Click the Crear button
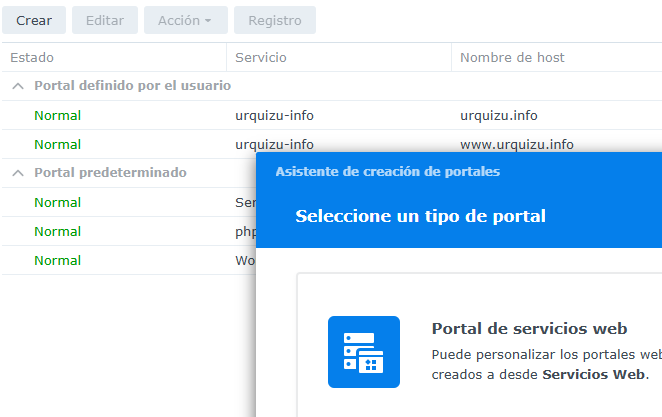 coord(34,20)
